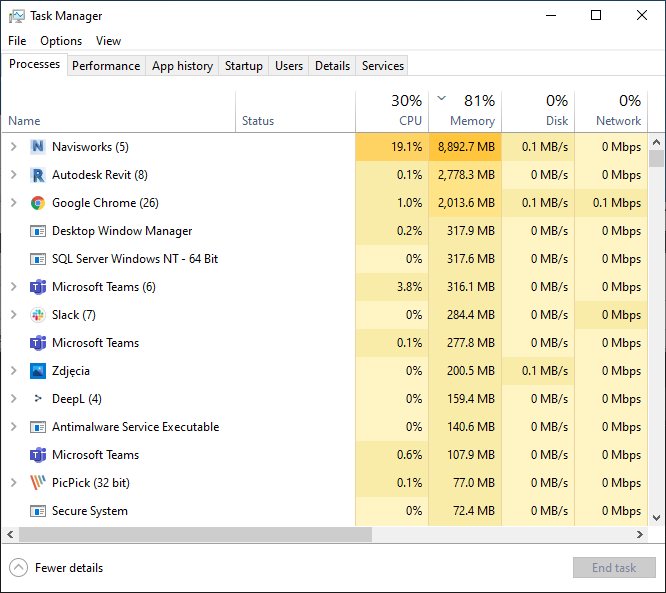This screenshot has height=593, width=666.
Task: Click the horizontal scrollbar right arrow
Action: [x=640, y=534]
